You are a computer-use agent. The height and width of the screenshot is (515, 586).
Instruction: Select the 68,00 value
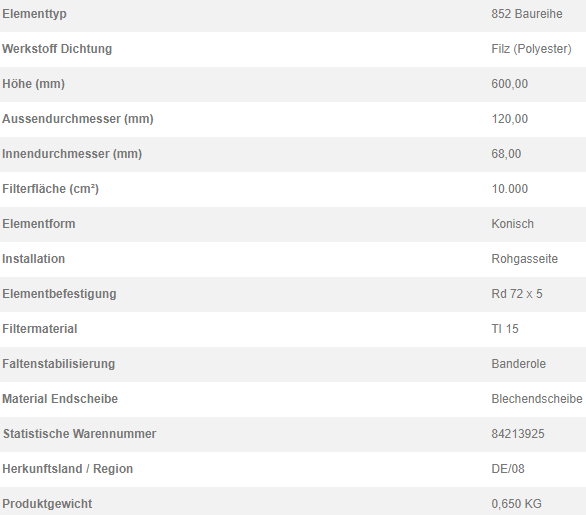[x=506, y=154]
